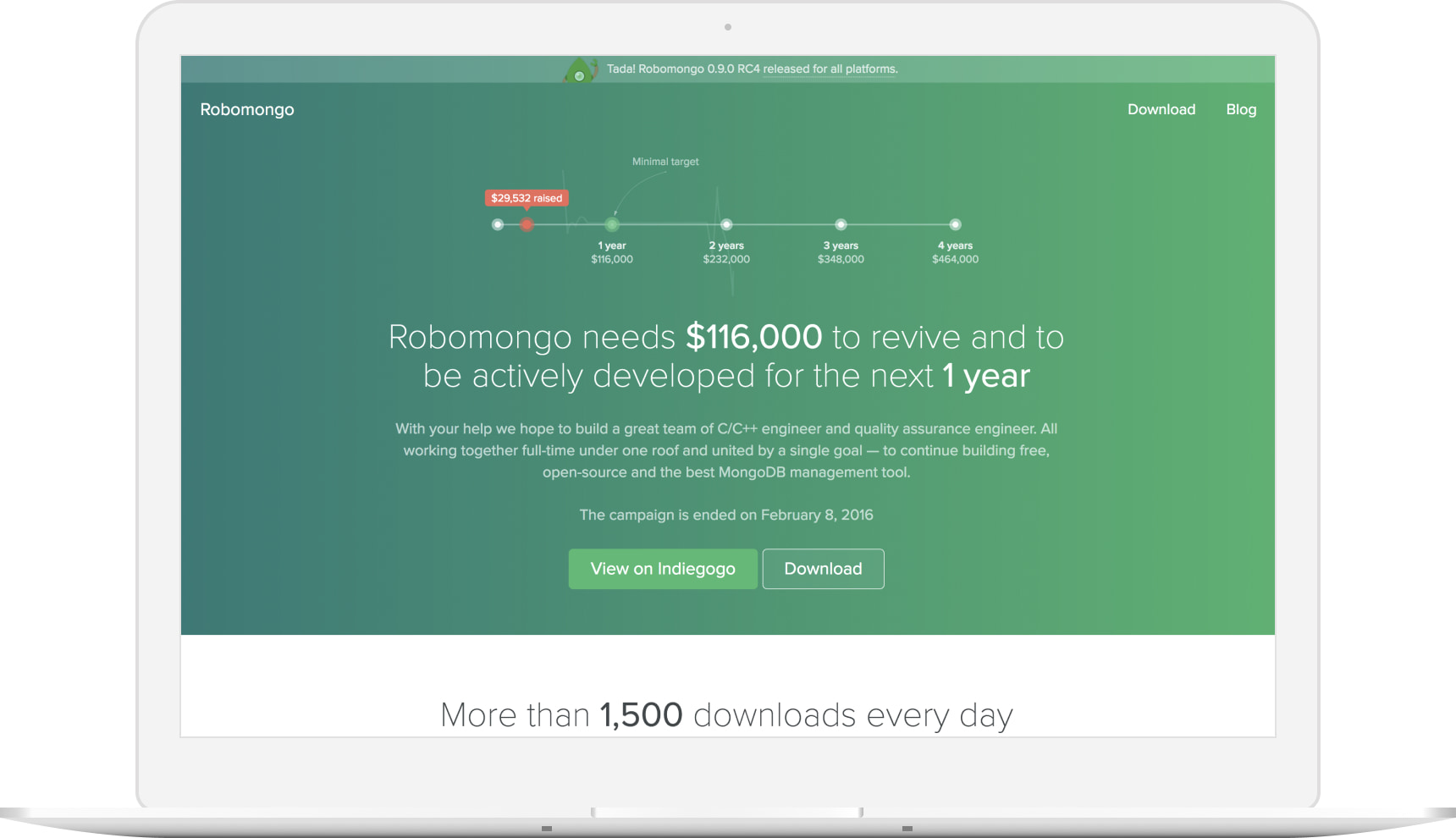Select the red current-progress dot on the timeline
Image resolution: width=1456 pixels, height=838 pixels.
(527, 225)
